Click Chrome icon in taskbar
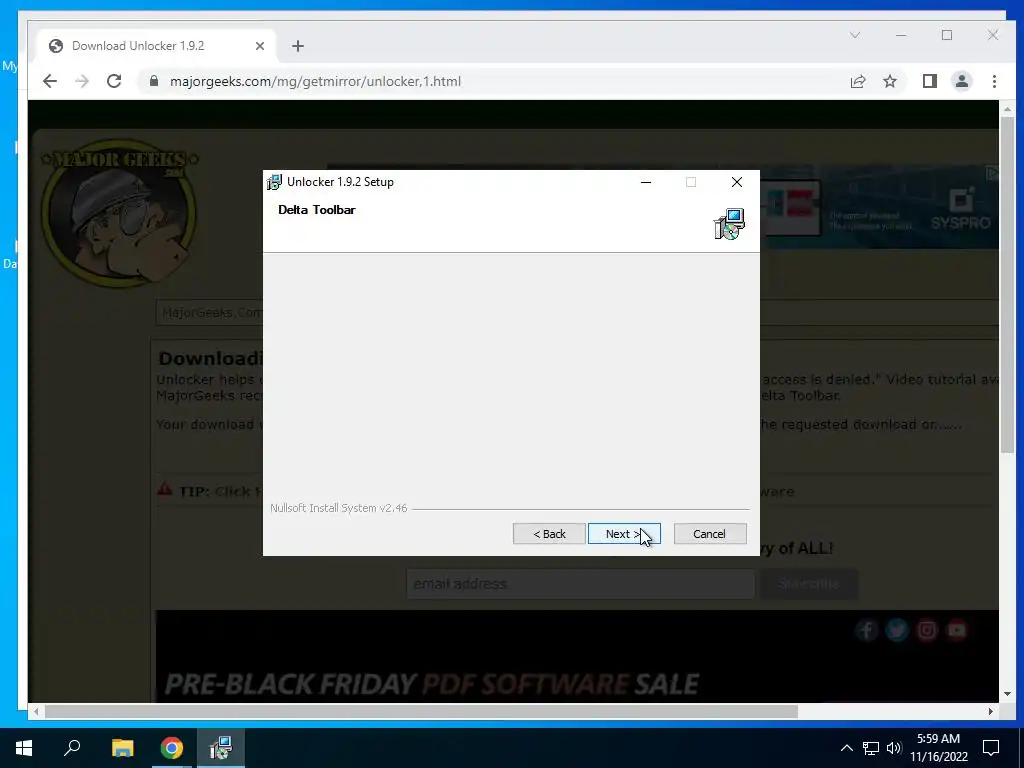The height and width of the screenshot is (768, 1024). click(172, 748)
